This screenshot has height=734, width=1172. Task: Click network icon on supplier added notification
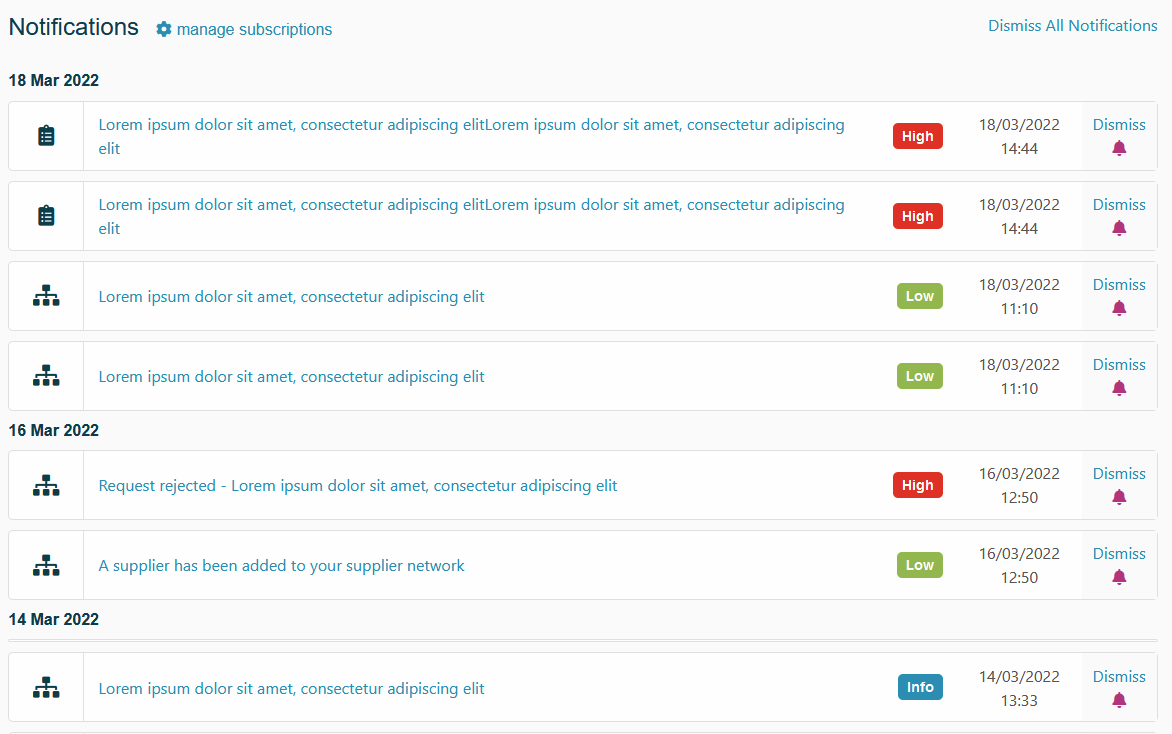click(x=46, y=565)
